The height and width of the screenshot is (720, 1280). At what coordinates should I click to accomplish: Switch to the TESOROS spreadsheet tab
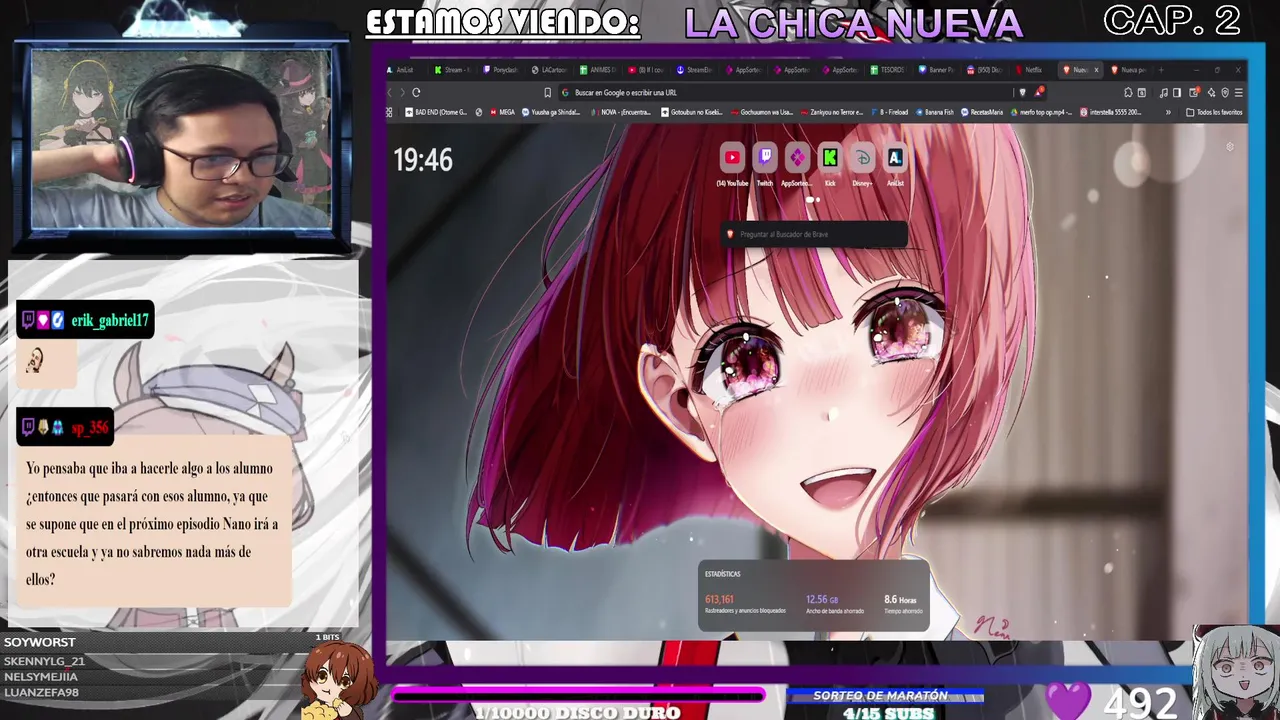887,70
